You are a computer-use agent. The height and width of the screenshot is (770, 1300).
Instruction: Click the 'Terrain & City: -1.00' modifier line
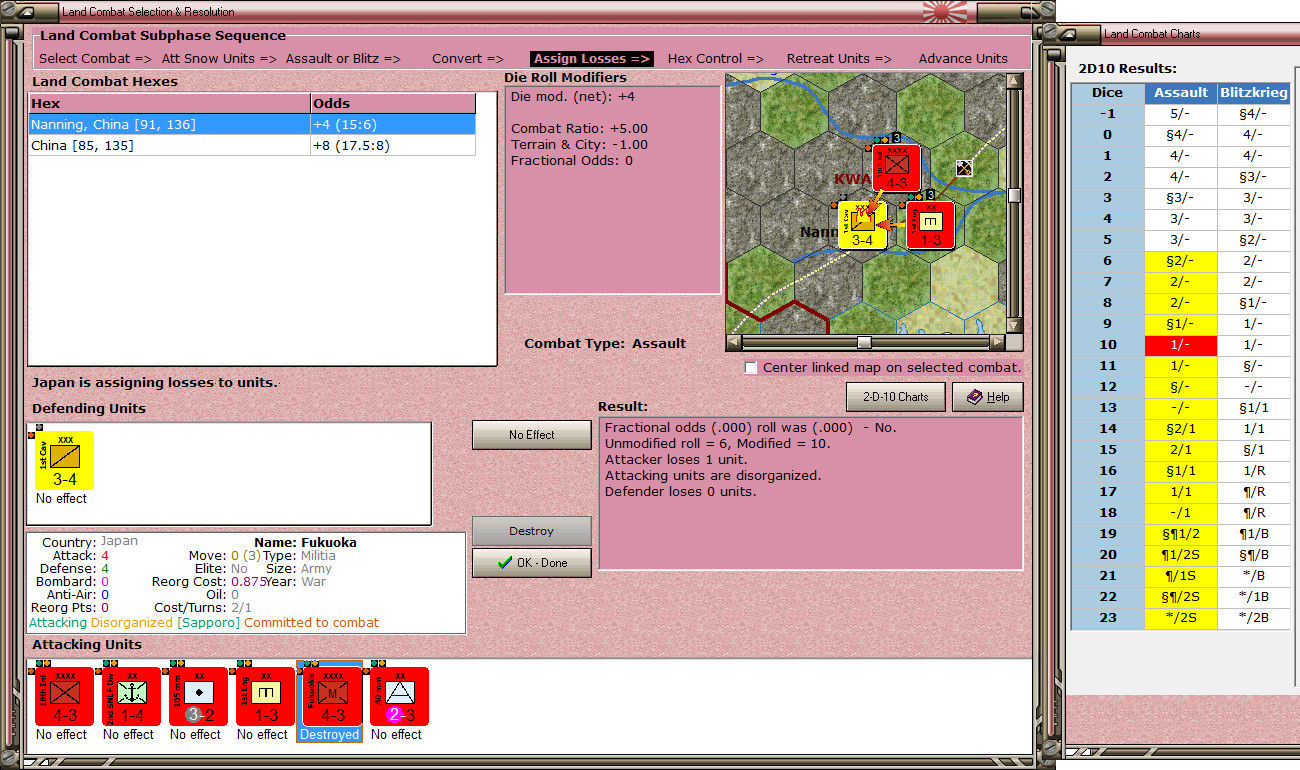579,145
